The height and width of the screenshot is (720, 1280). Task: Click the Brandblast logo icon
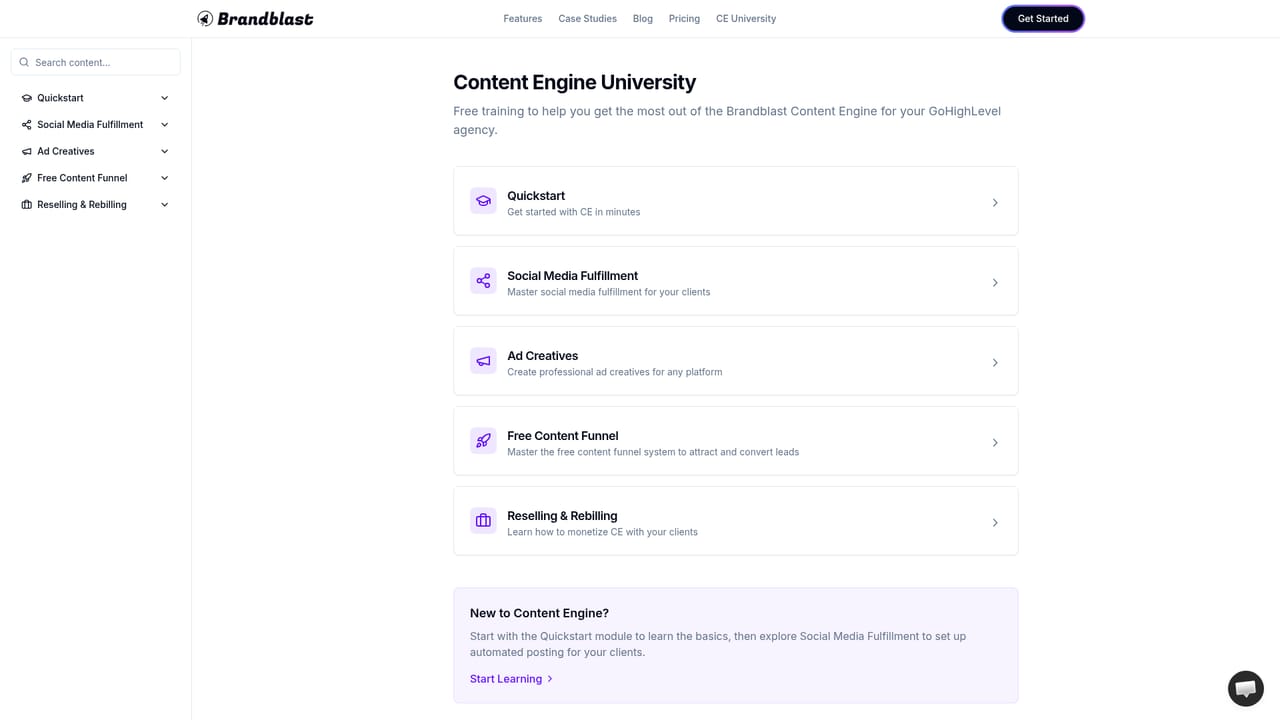click(x=205, y=18)
